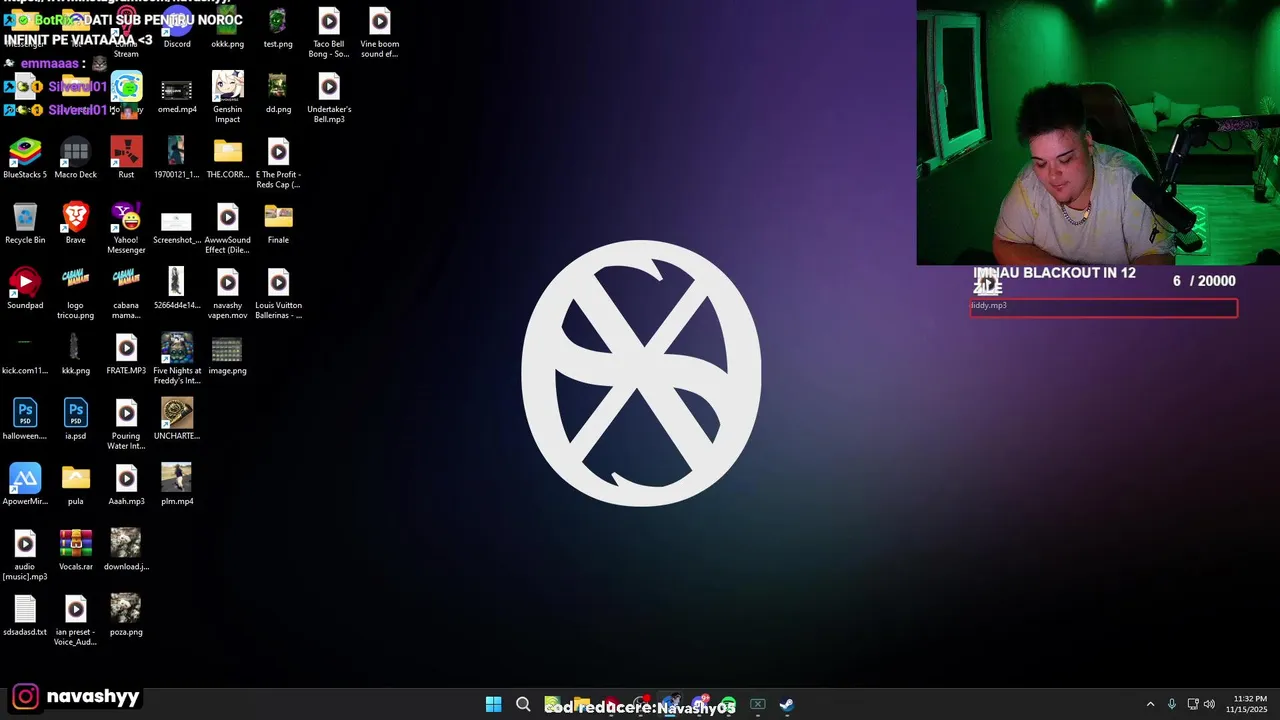The image size is (1280, 720).
Task: Select the test.png desktop file
Action: pyautogui.click(x=278, y=28)
